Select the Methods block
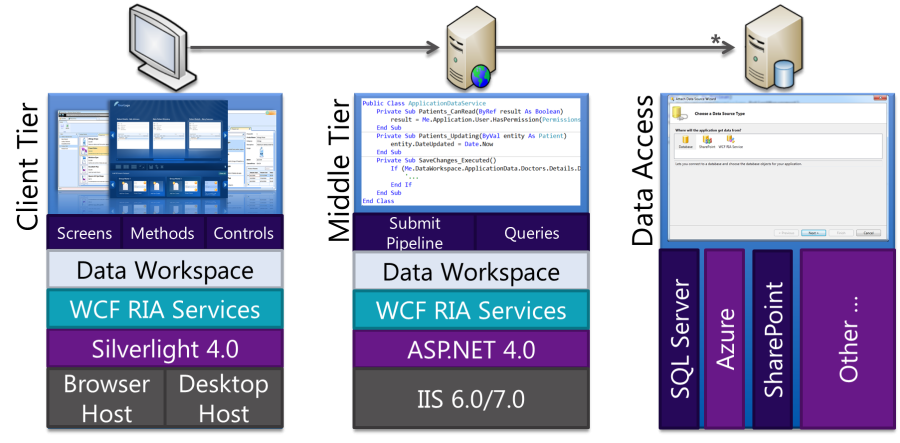The height and width of the screenshot is (443, 900). point(164,233)
